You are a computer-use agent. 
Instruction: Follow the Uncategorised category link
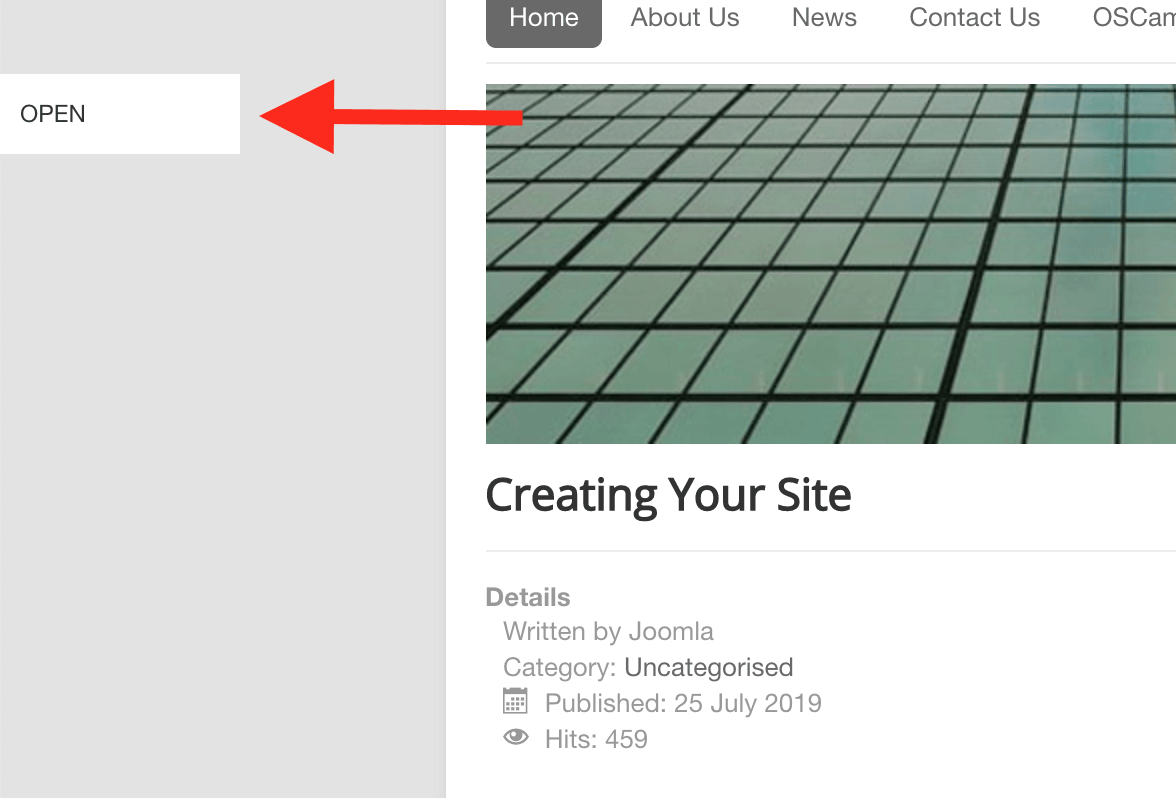tap(708, 667)
